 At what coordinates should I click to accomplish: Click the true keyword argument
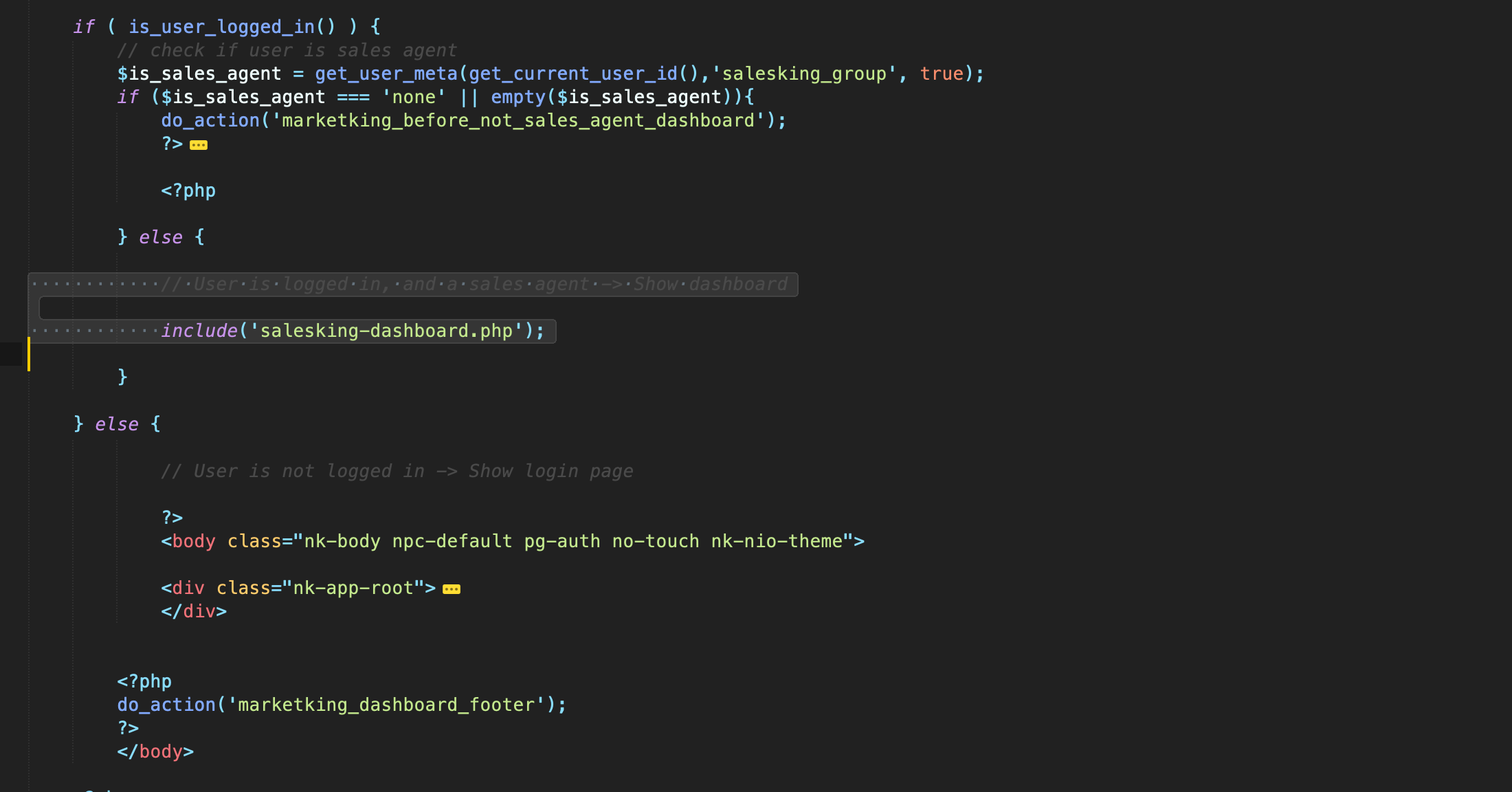[x=942, y=74]
